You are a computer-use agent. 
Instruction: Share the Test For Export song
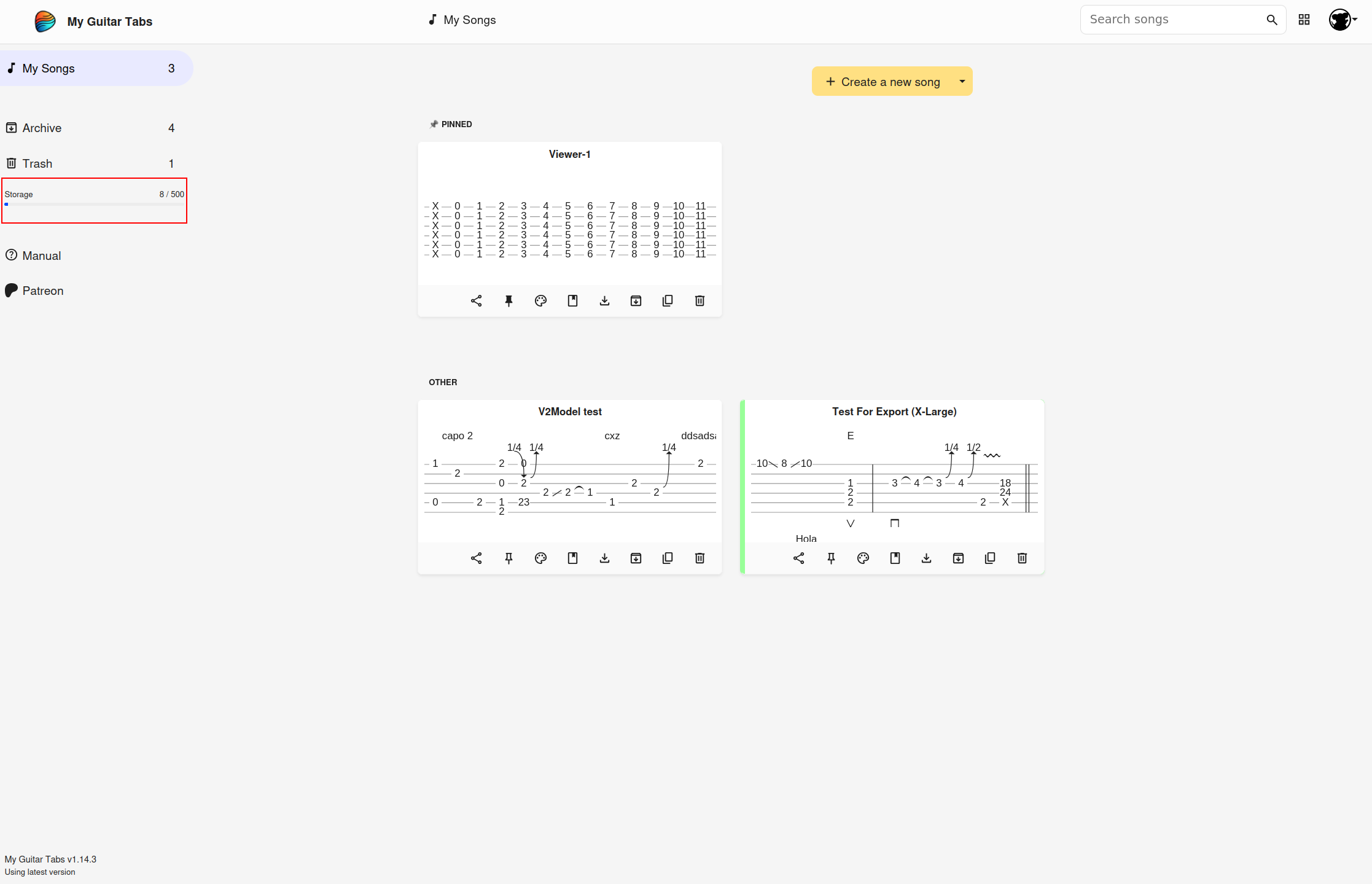click(x=798, y=558)
